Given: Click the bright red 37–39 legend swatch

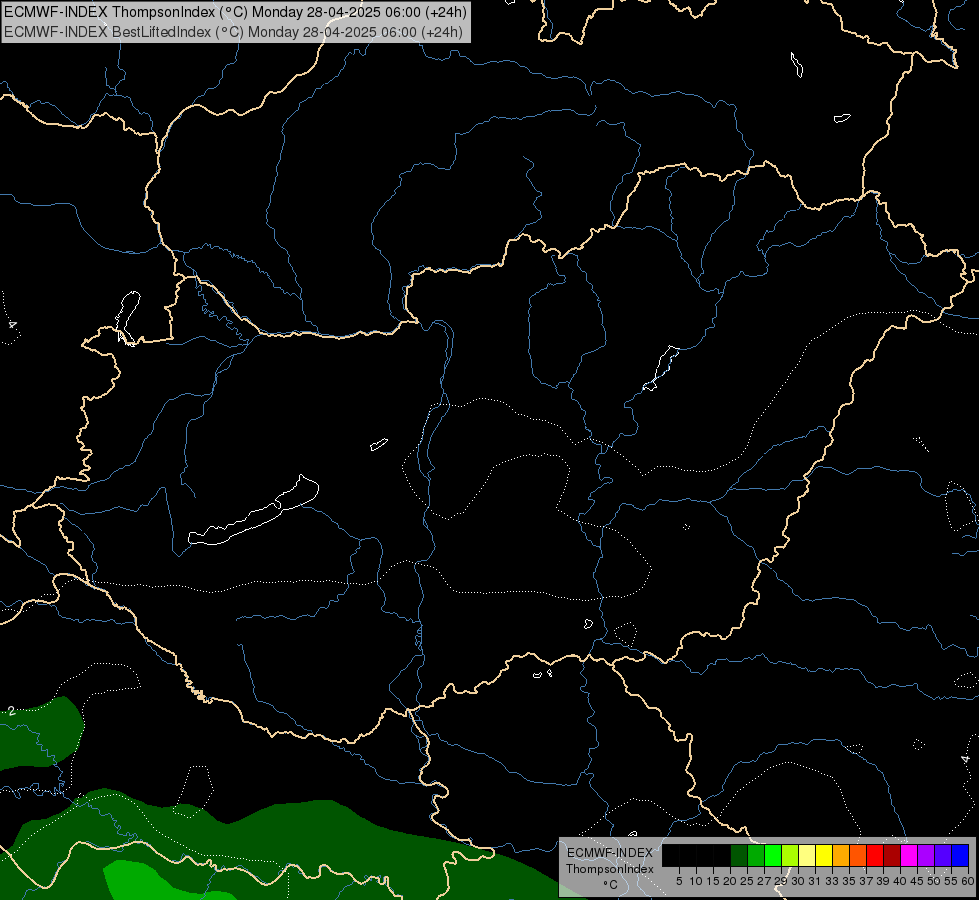Looking at the screenshot, I should point(875,855).
